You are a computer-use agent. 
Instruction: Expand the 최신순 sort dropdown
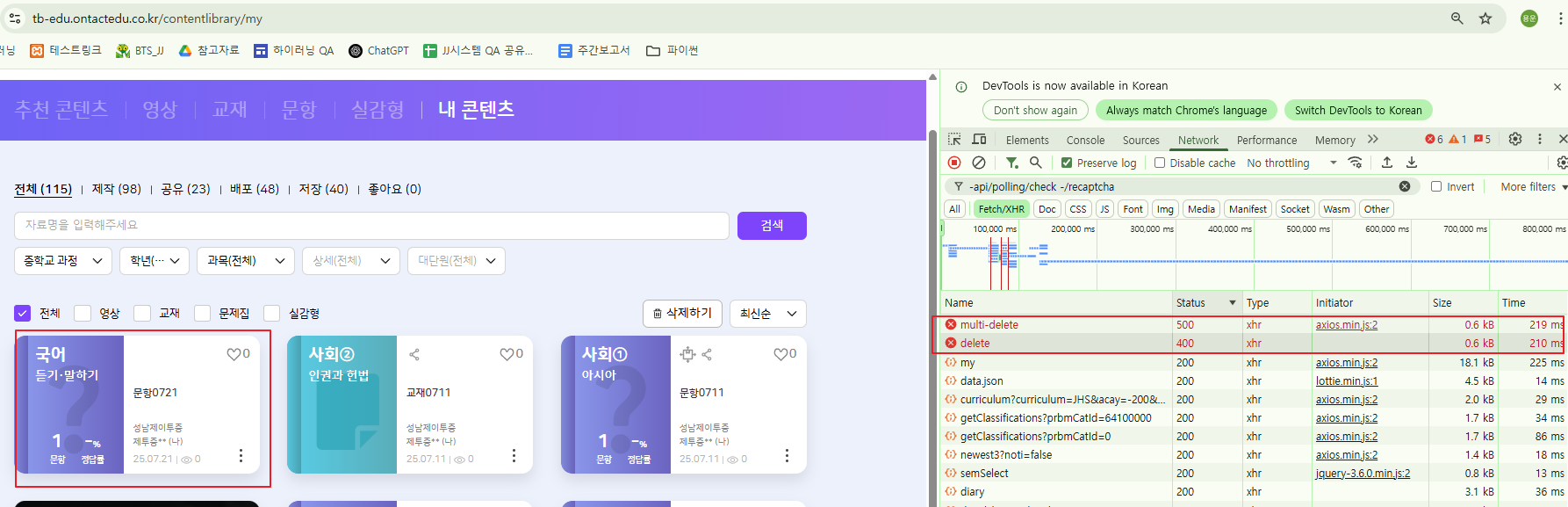pyautogui.click(x=767, y=314)
